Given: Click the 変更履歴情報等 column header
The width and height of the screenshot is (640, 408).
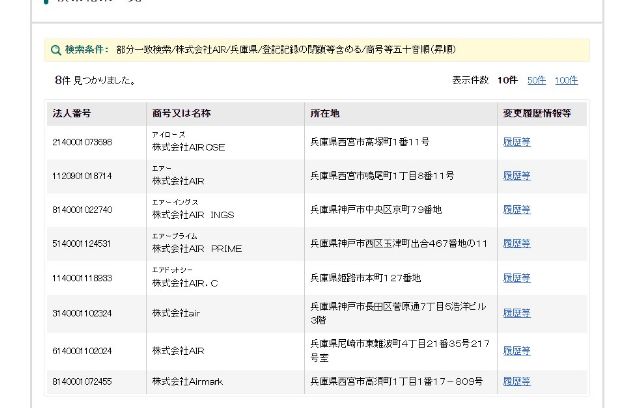Looking at the screenshot, I should coord(537,113).
